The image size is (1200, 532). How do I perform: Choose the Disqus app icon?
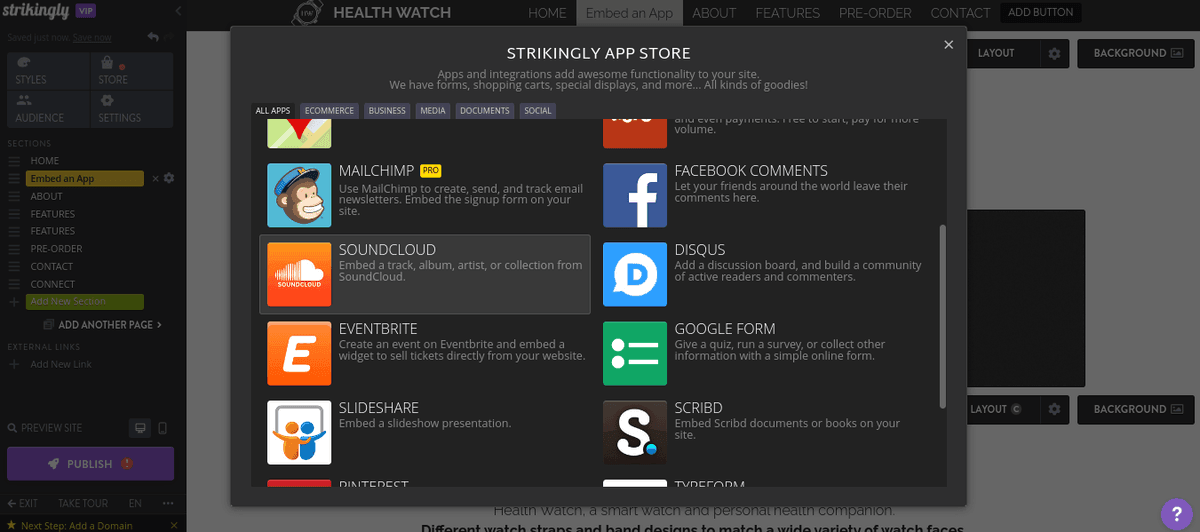(635, 275)
